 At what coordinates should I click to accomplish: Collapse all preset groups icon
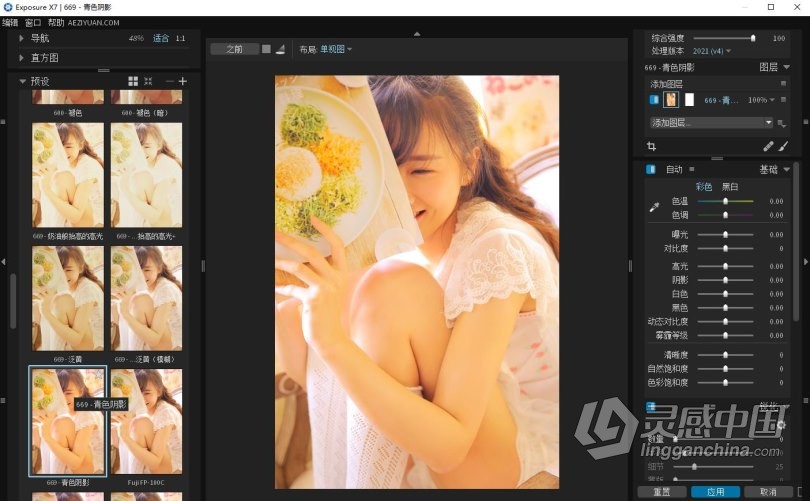click(148, 81)
